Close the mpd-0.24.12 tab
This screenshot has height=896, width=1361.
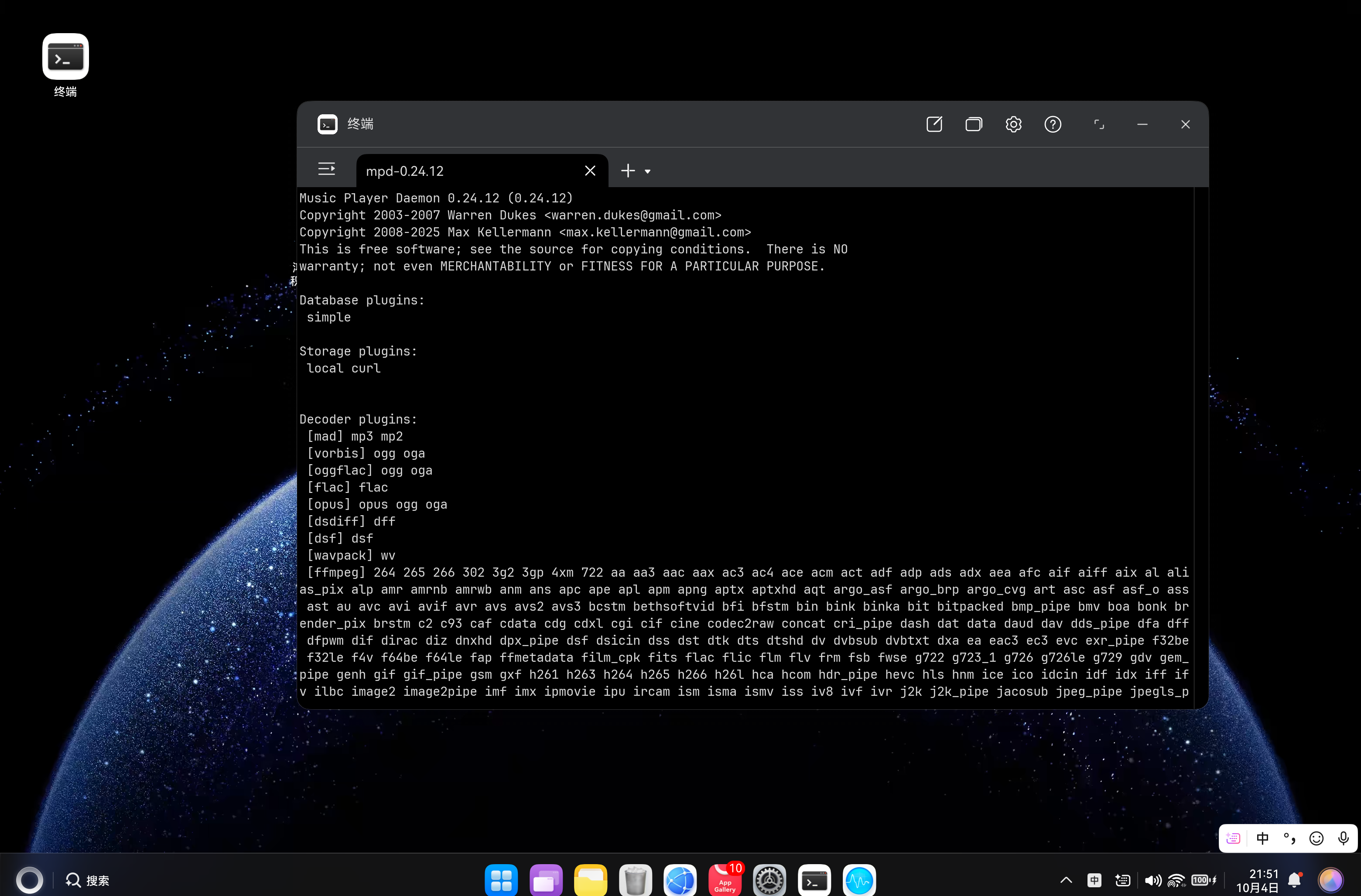(x=590, y=171)
